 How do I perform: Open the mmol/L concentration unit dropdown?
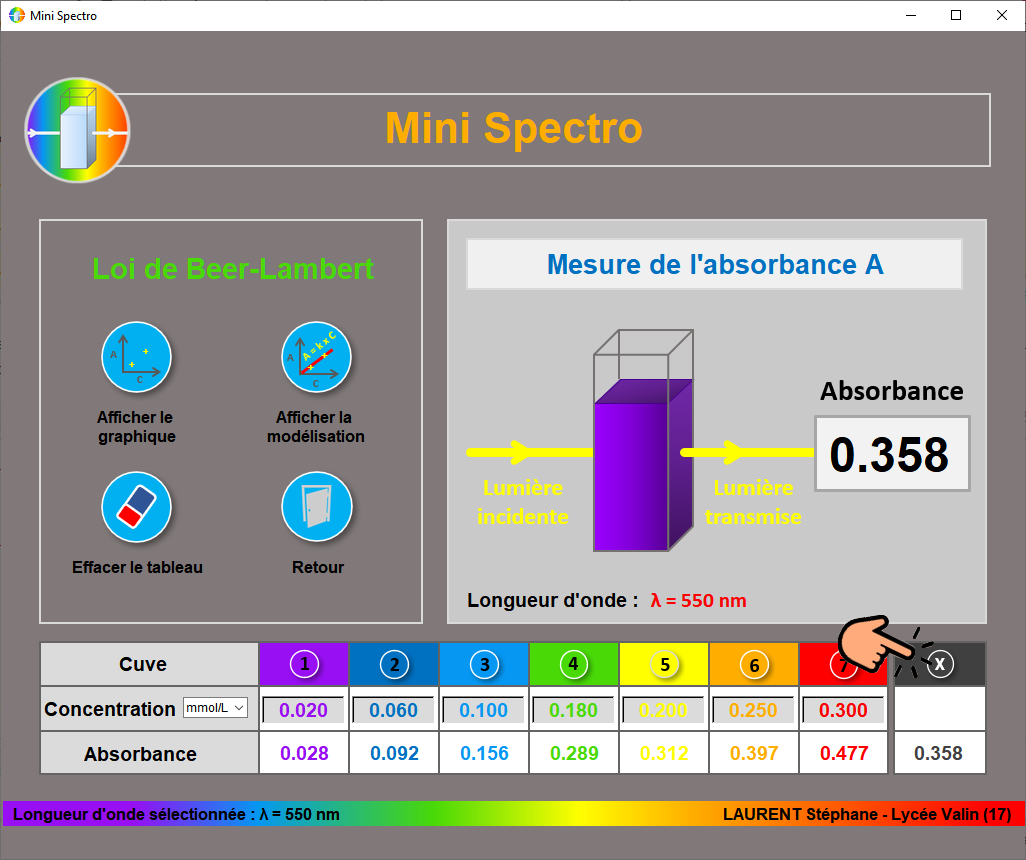(215, 709)
